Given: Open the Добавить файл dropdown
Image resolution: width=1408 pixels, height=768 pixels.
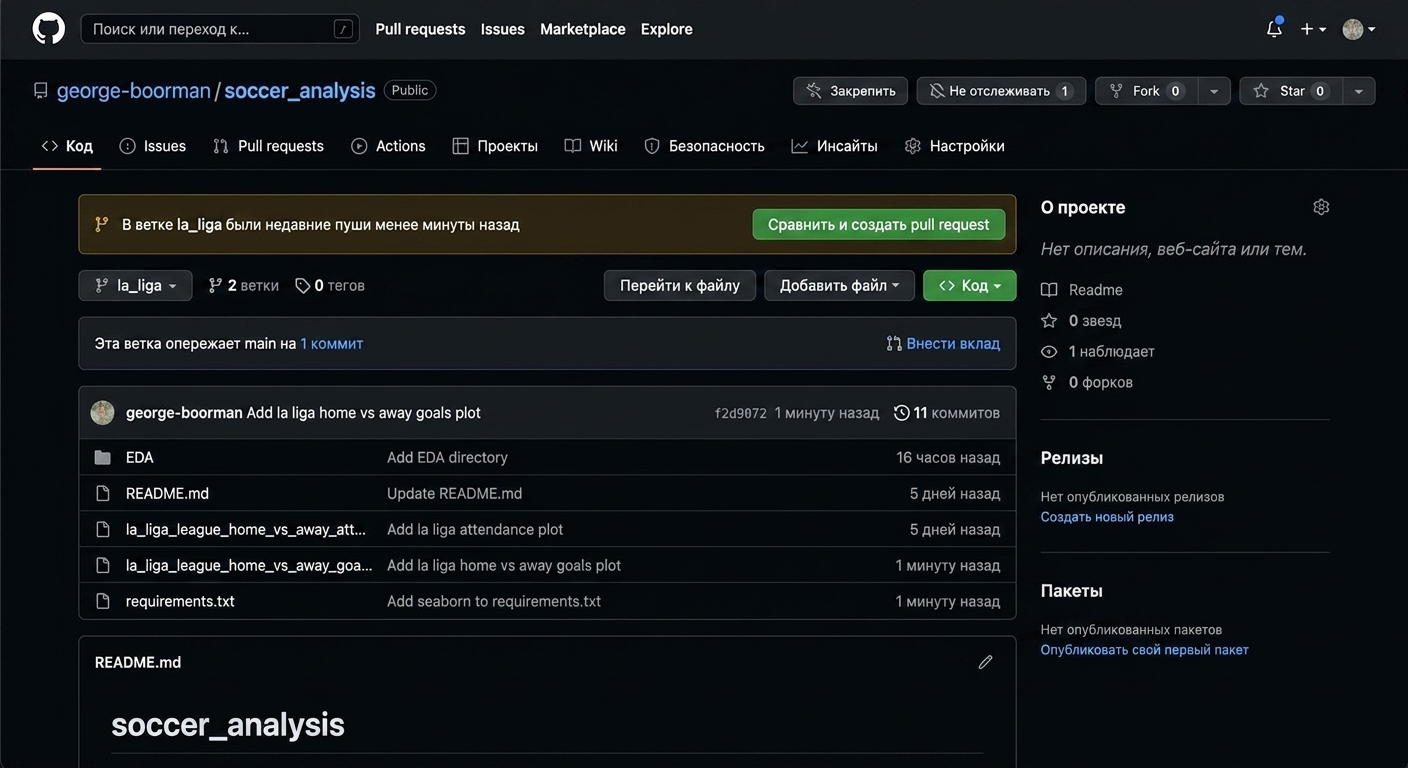Looking at the screenshot, I should pyautogui.click(x=840, y=285).
